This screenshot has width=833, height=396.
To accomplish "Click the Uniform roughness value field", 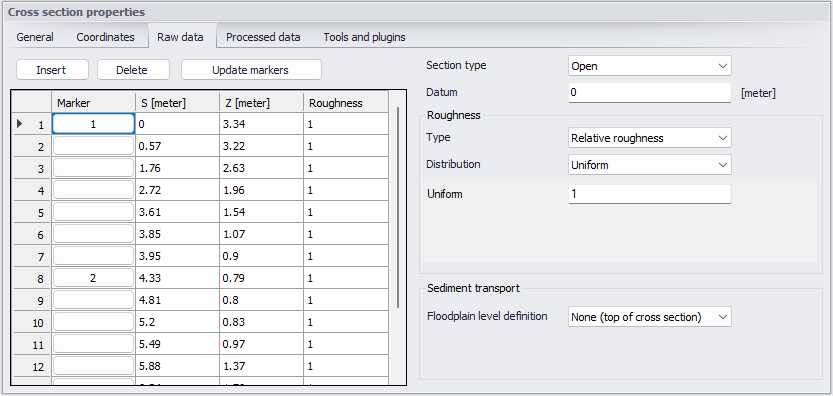I will (650, 194).
